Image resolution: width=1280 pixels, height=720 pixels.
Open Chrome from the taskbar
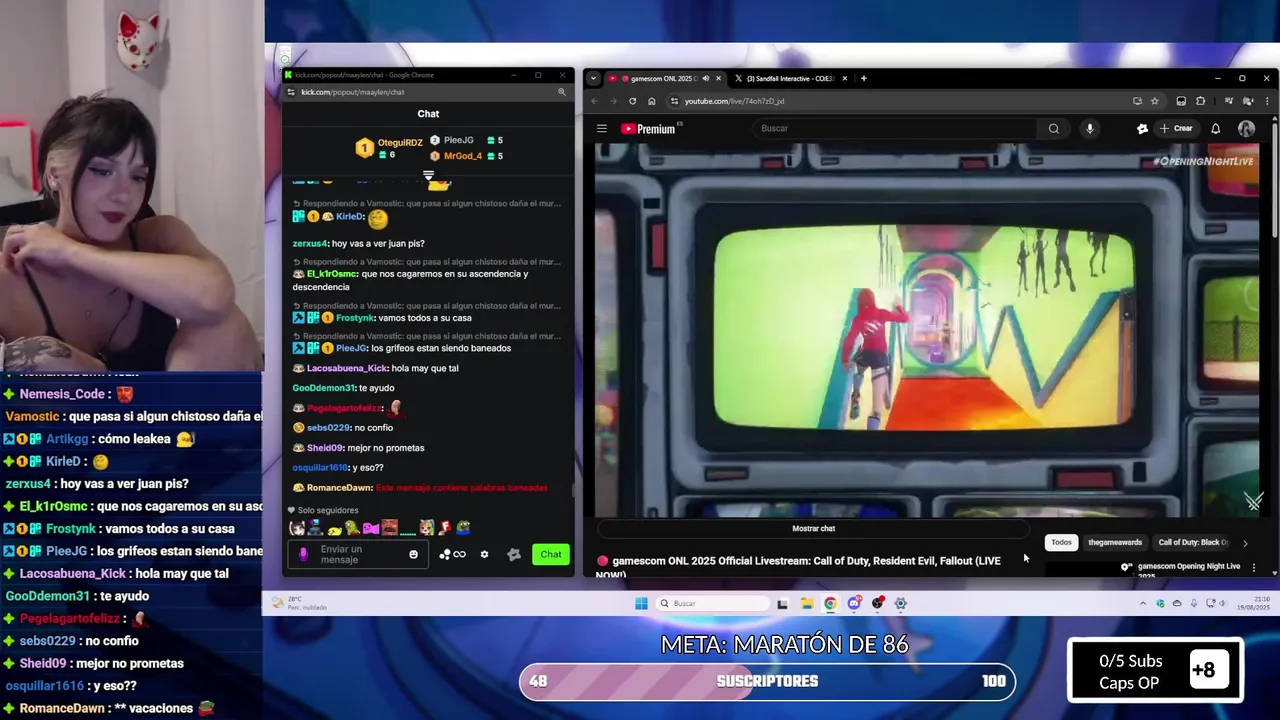(x=830, y=603)
